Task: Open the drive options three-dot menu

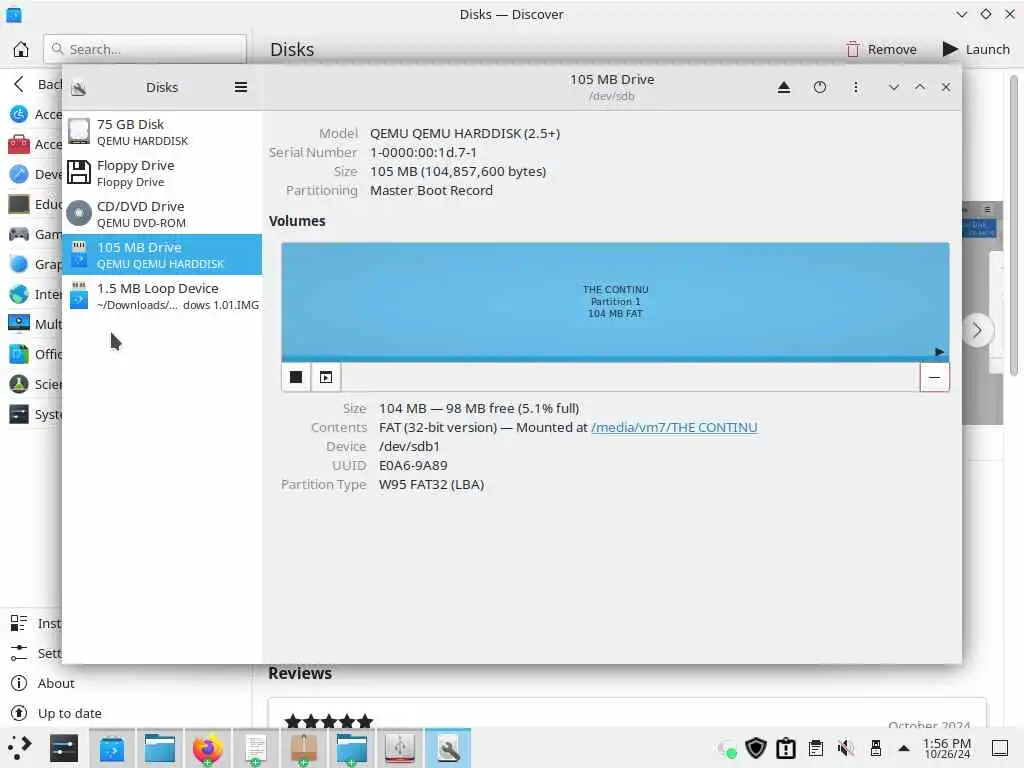Action: coord(856,88)
